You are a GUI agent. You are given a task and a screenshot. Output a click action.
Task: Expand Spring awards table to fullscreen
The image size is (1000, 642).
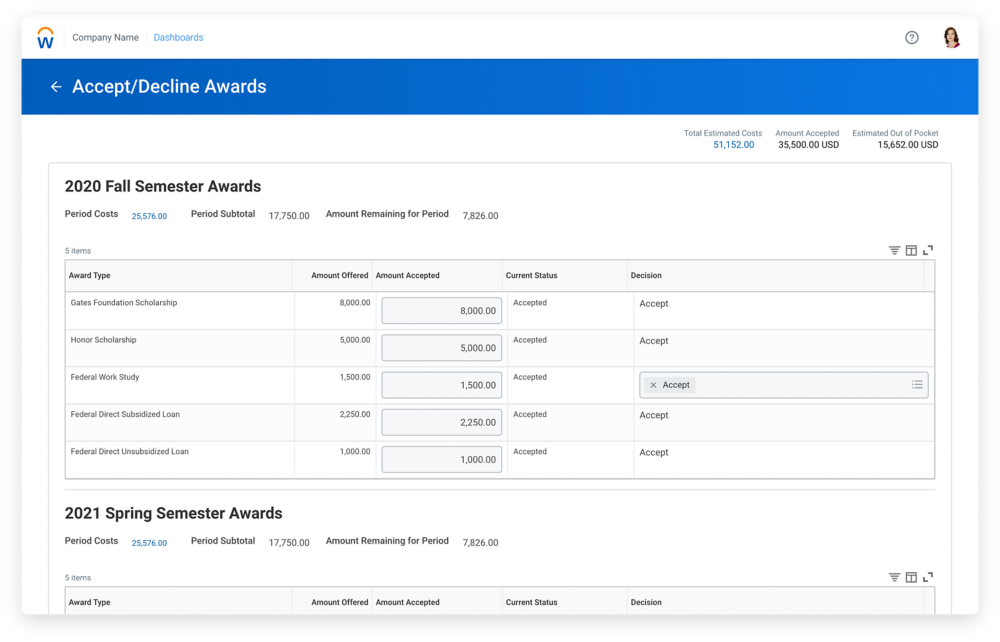[928, 578]
